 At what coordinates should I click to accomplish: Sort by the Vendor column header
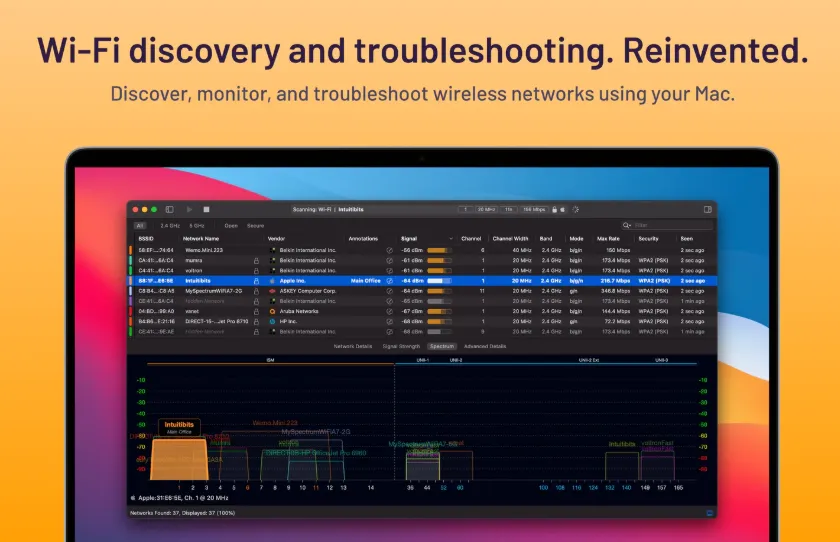tap(276, 239)
